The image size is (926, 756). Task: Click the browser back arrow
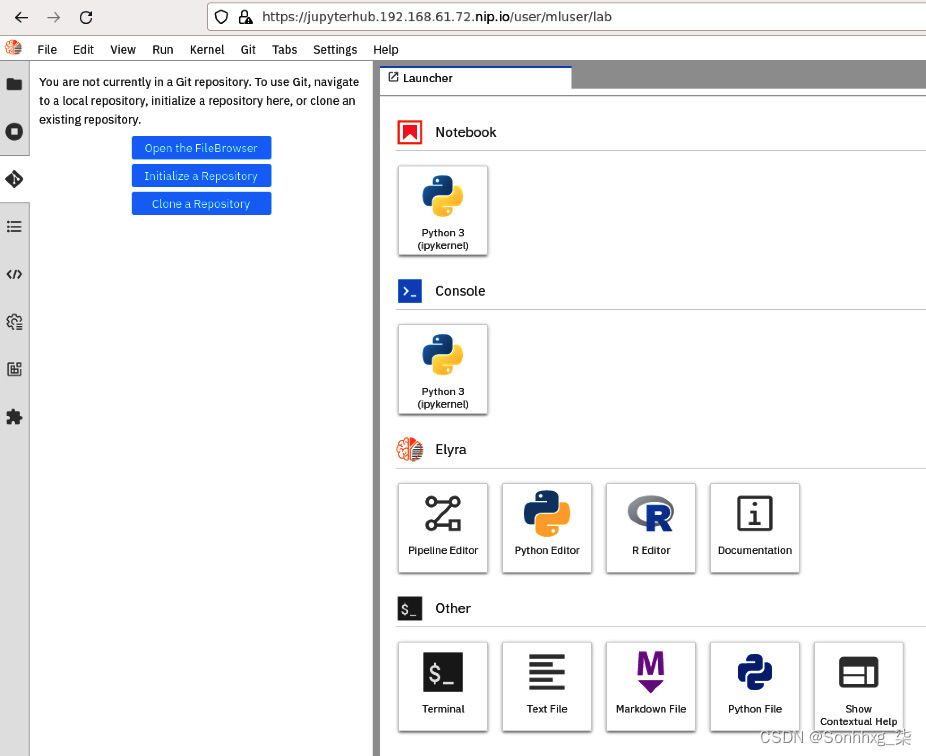[21, 17]
